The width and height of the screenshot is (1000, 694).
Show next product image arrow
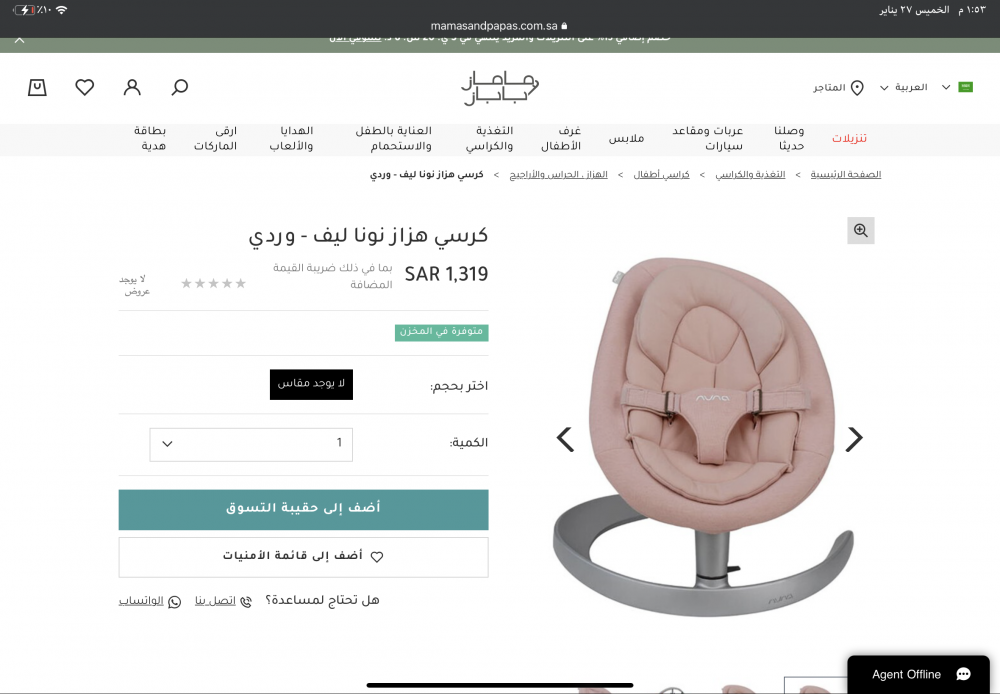click(x=854, y=439)
